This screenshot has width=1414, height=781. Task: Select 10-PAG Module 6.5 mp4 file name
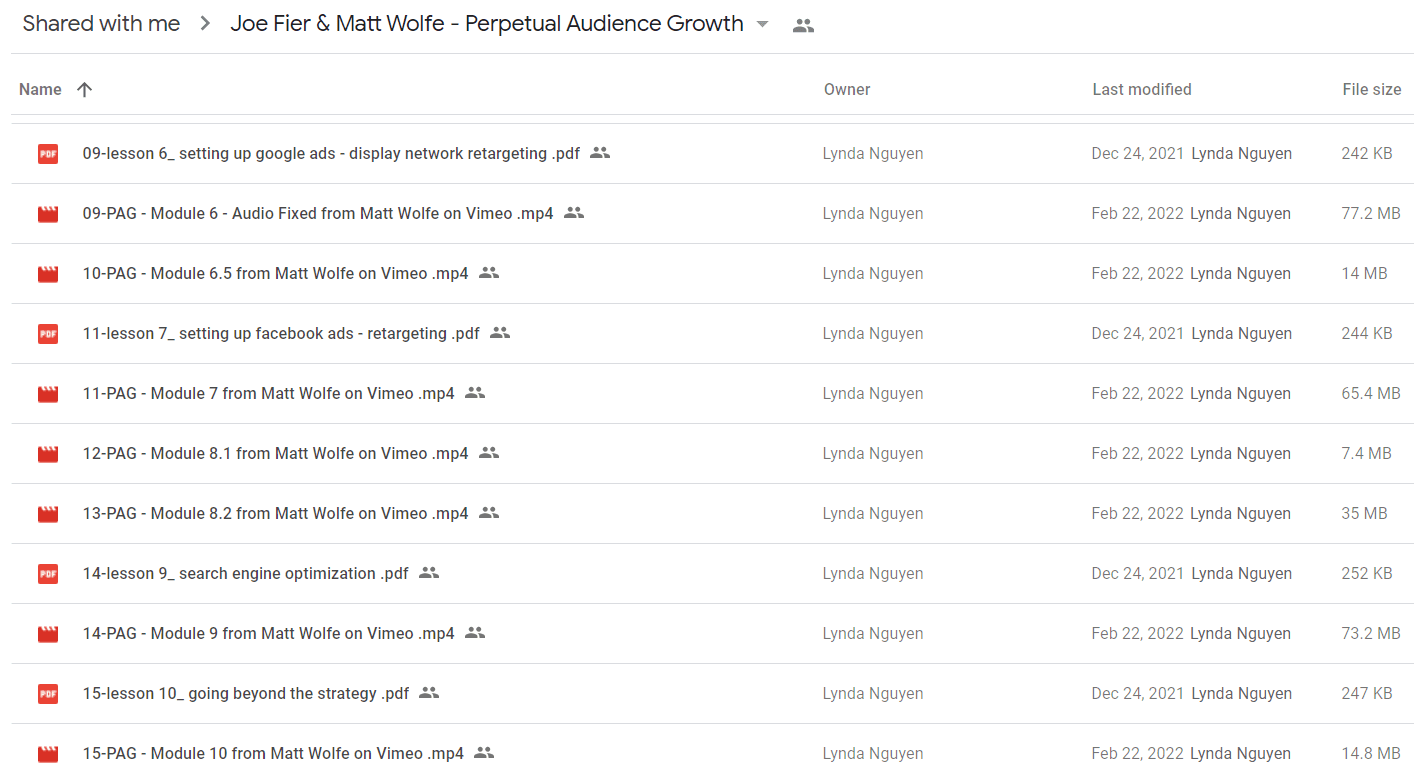[275, 274]
